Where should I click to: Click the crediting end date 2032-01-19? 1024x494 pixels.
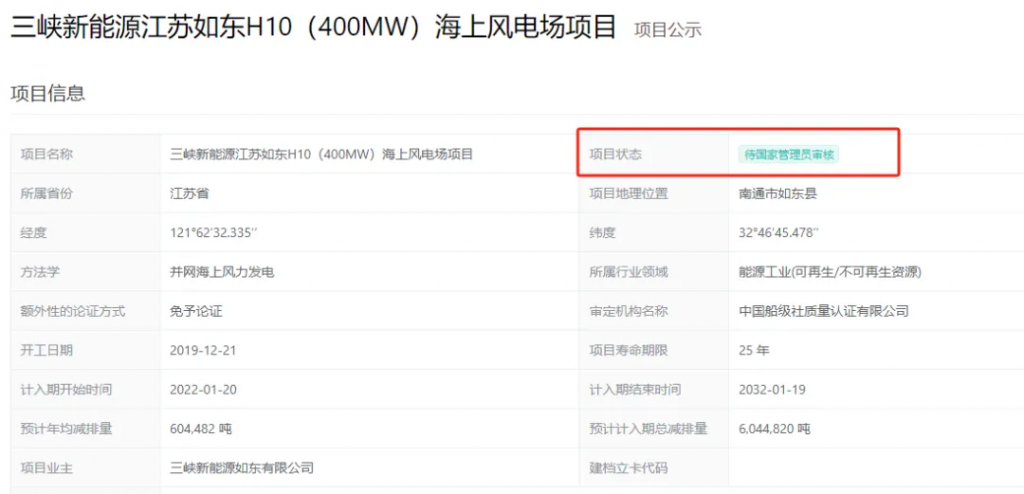click(771, 389)
